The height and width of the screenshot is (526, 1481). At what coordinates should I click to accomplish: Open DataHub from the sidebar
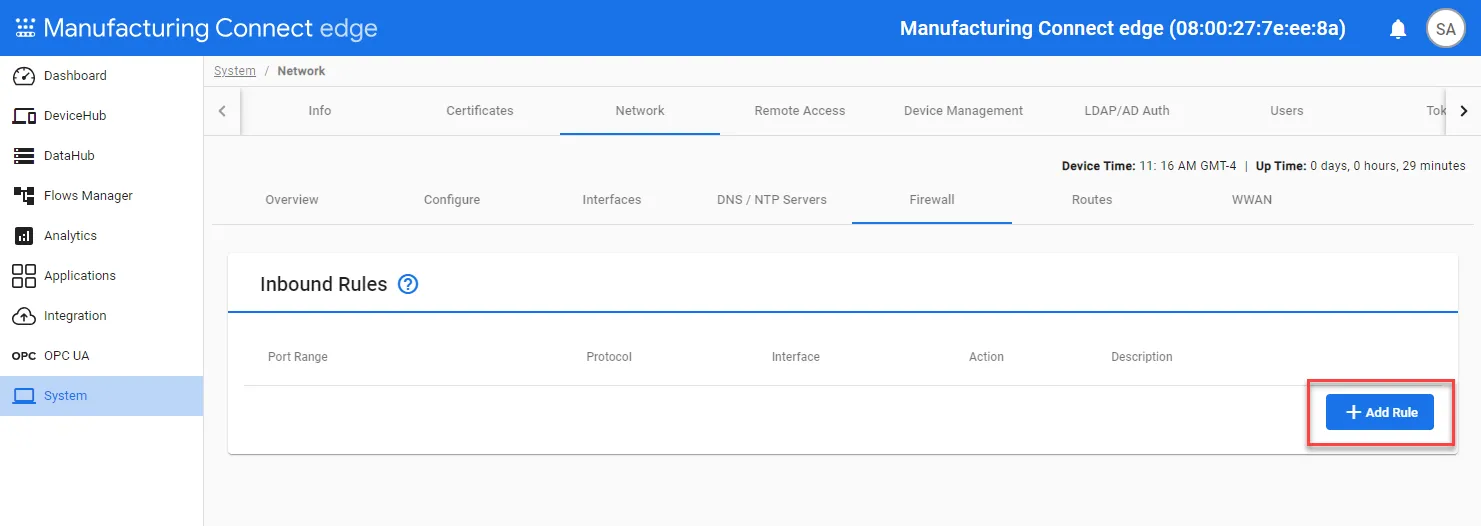tap(101, 156)
